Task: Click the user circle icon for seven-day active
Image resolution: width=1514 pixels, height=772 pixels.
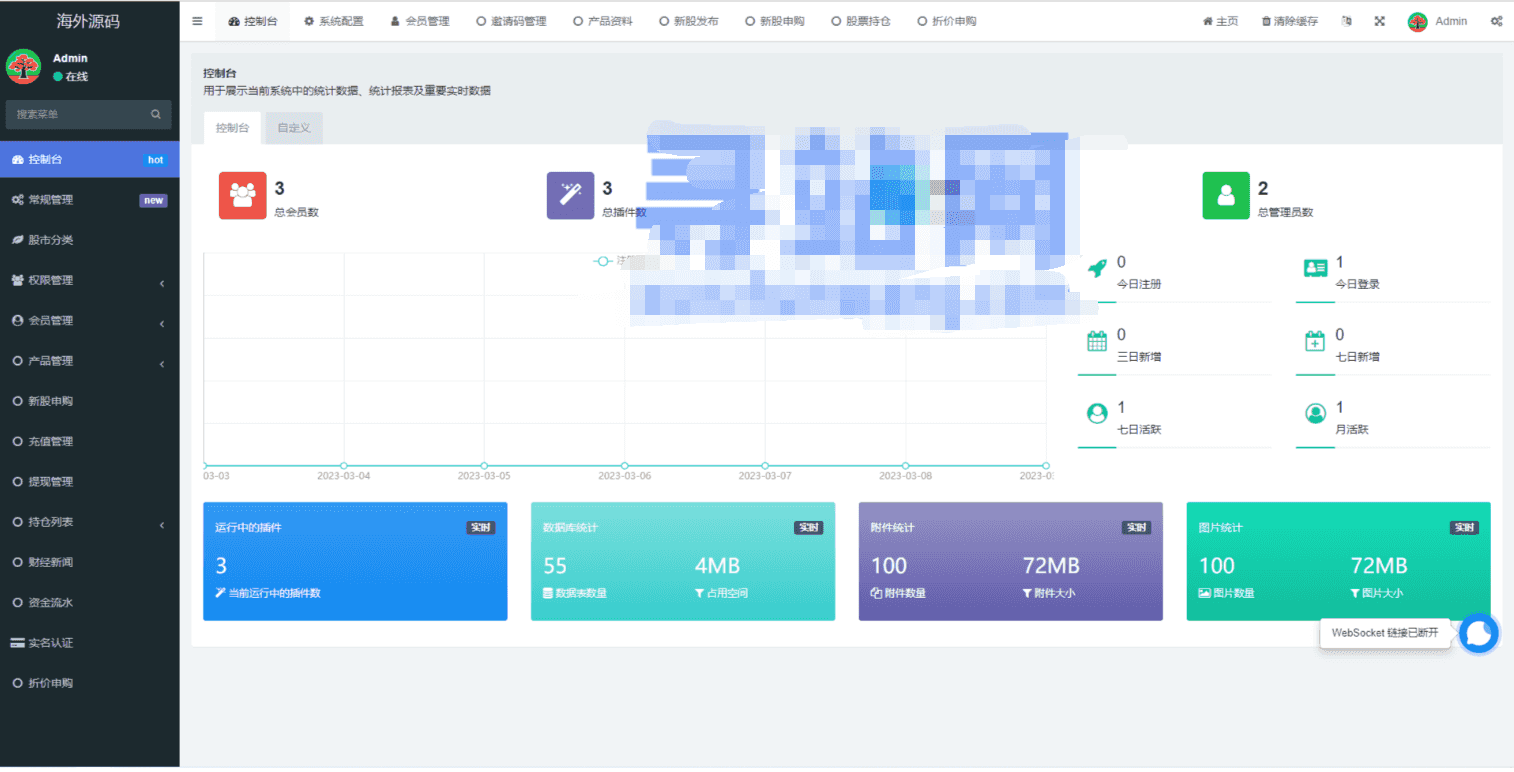Action: 1097,413
